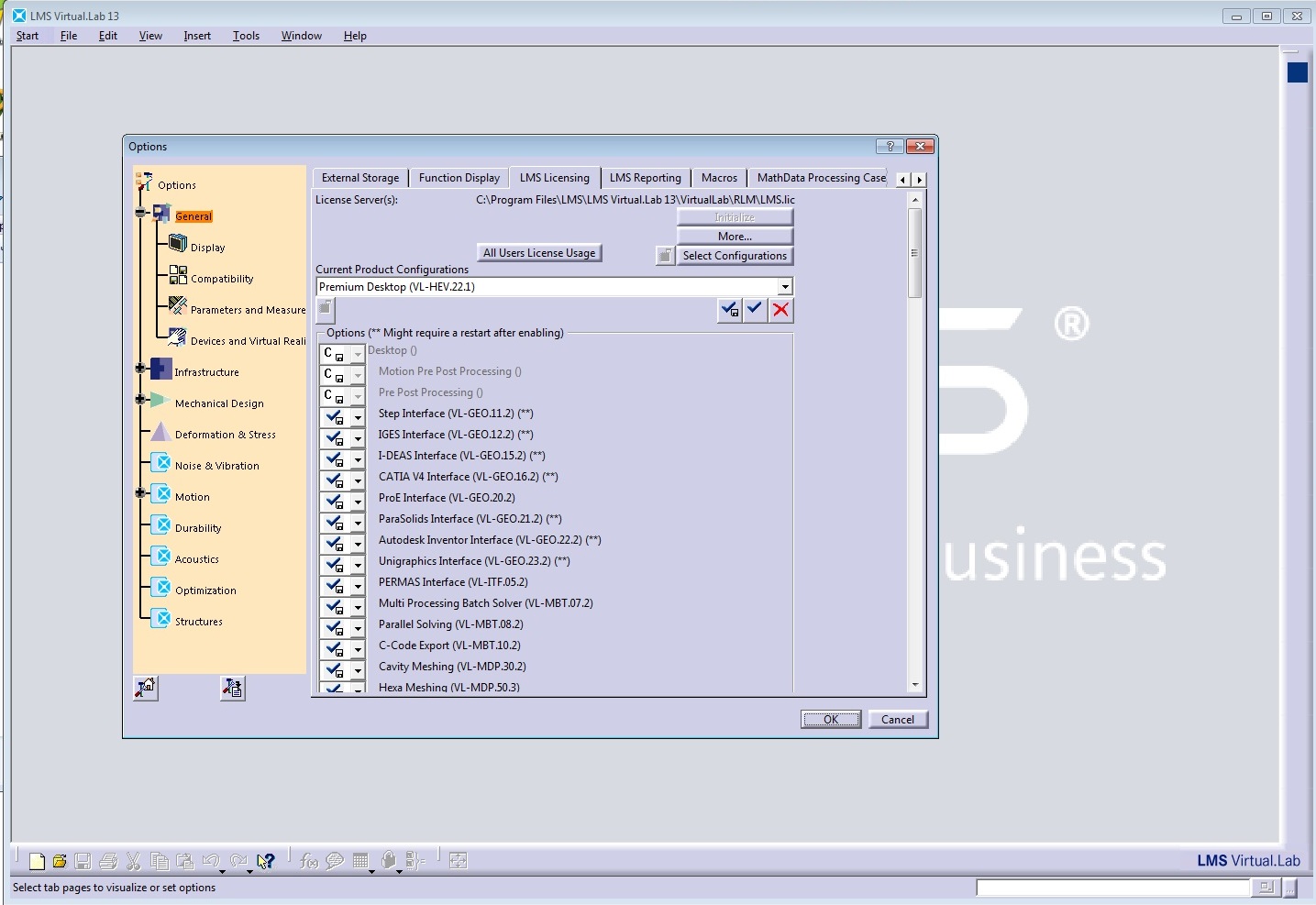The width and height of the screenshot is (1316, 905).
Task: Click the Open file folder icon
Action: [x=60, y=861]
